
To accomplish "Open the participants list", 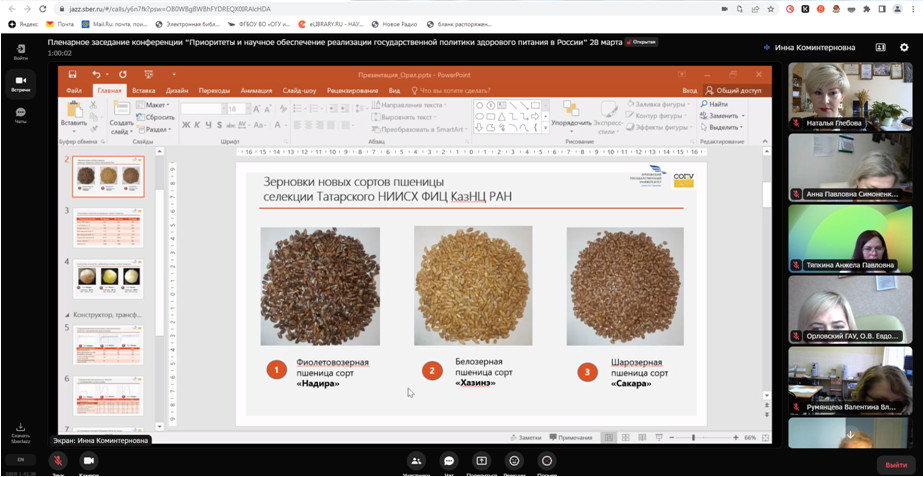I will (x=417, y=461).
